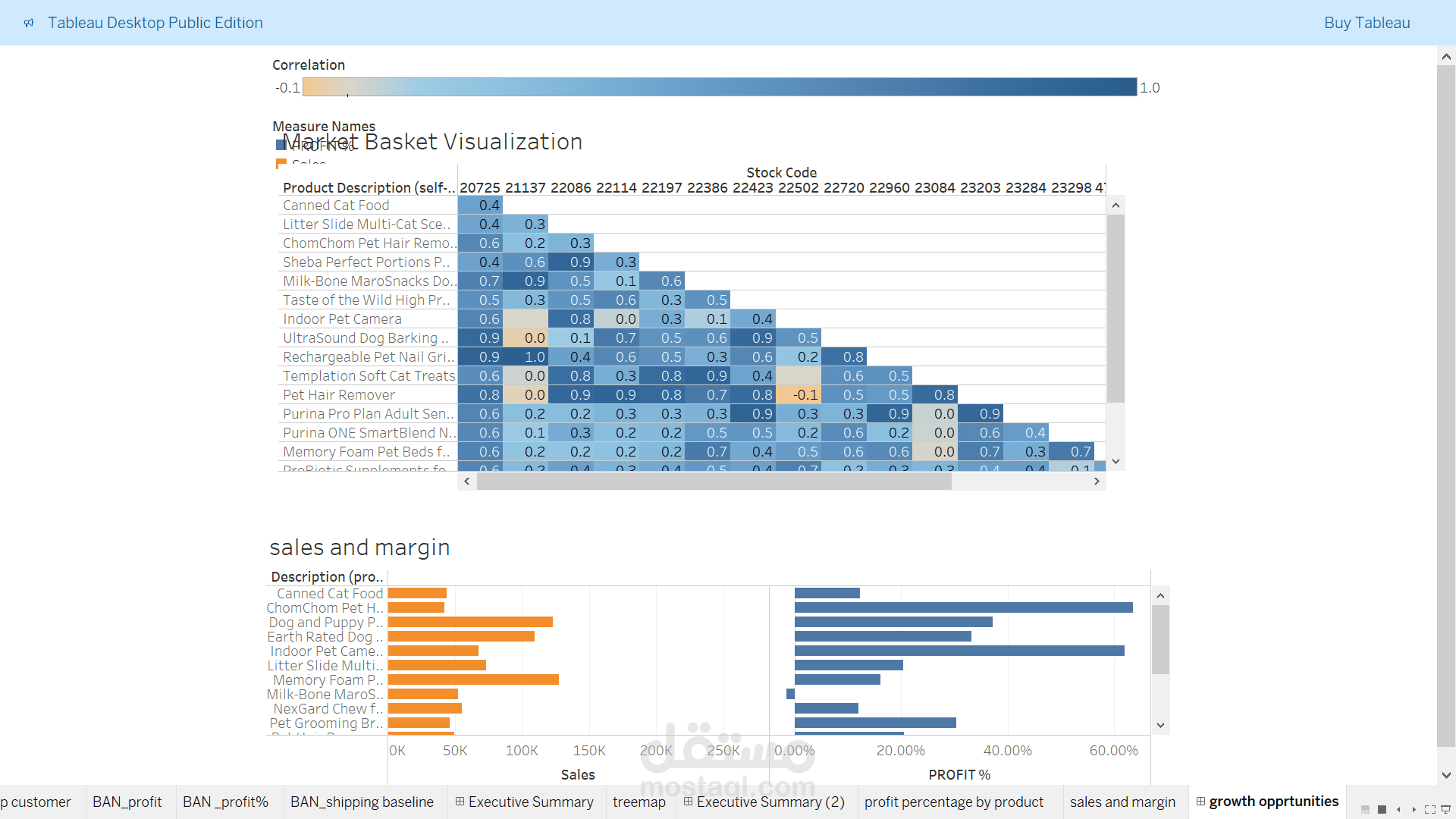The image size is (1456, 819).
Task: Click the heatmap horizontal scrollbar thumb
Action: pyautogui.click(x=714, y=482)
